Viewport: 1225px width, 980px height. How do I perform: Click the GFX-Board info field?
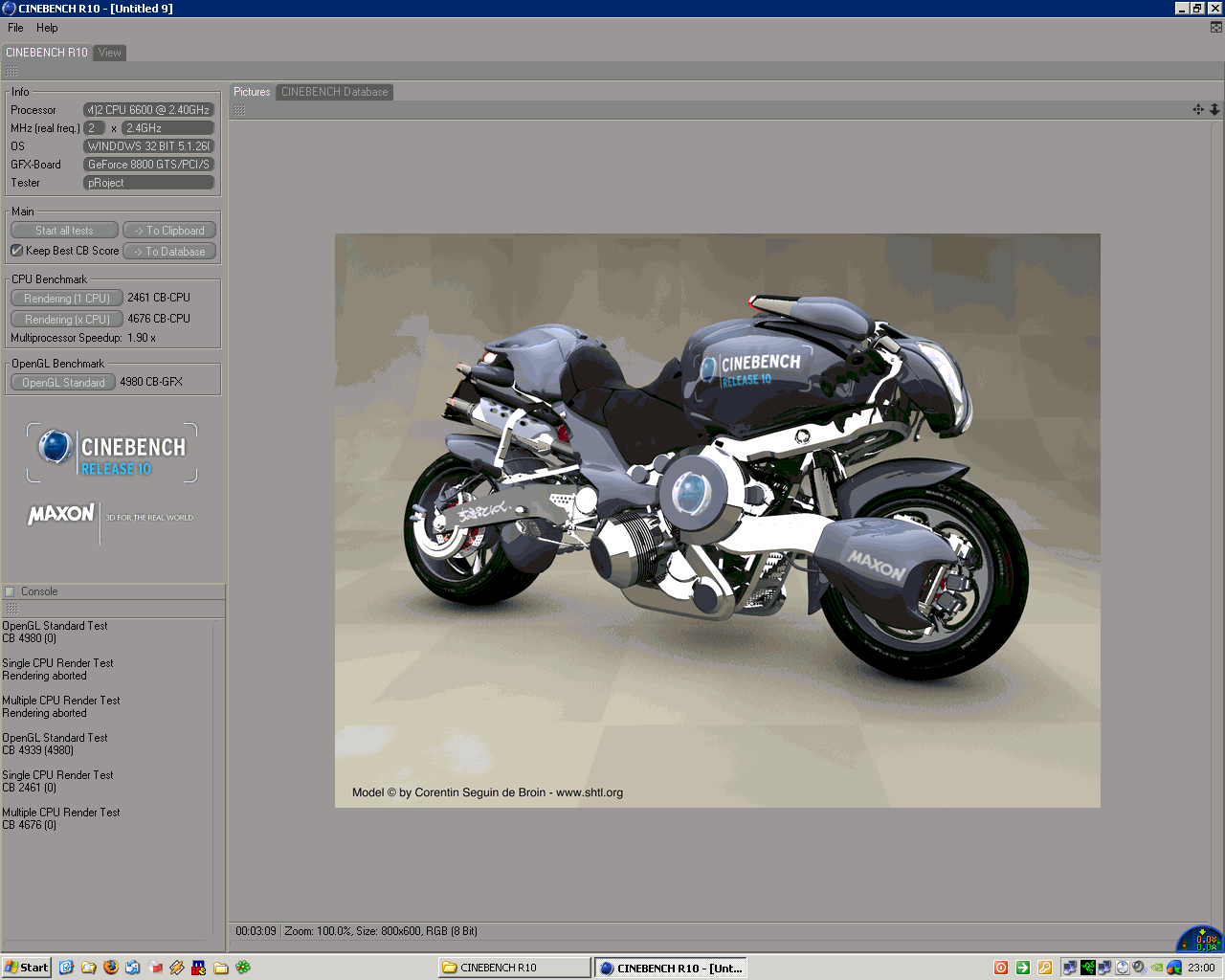coord(148,165)
